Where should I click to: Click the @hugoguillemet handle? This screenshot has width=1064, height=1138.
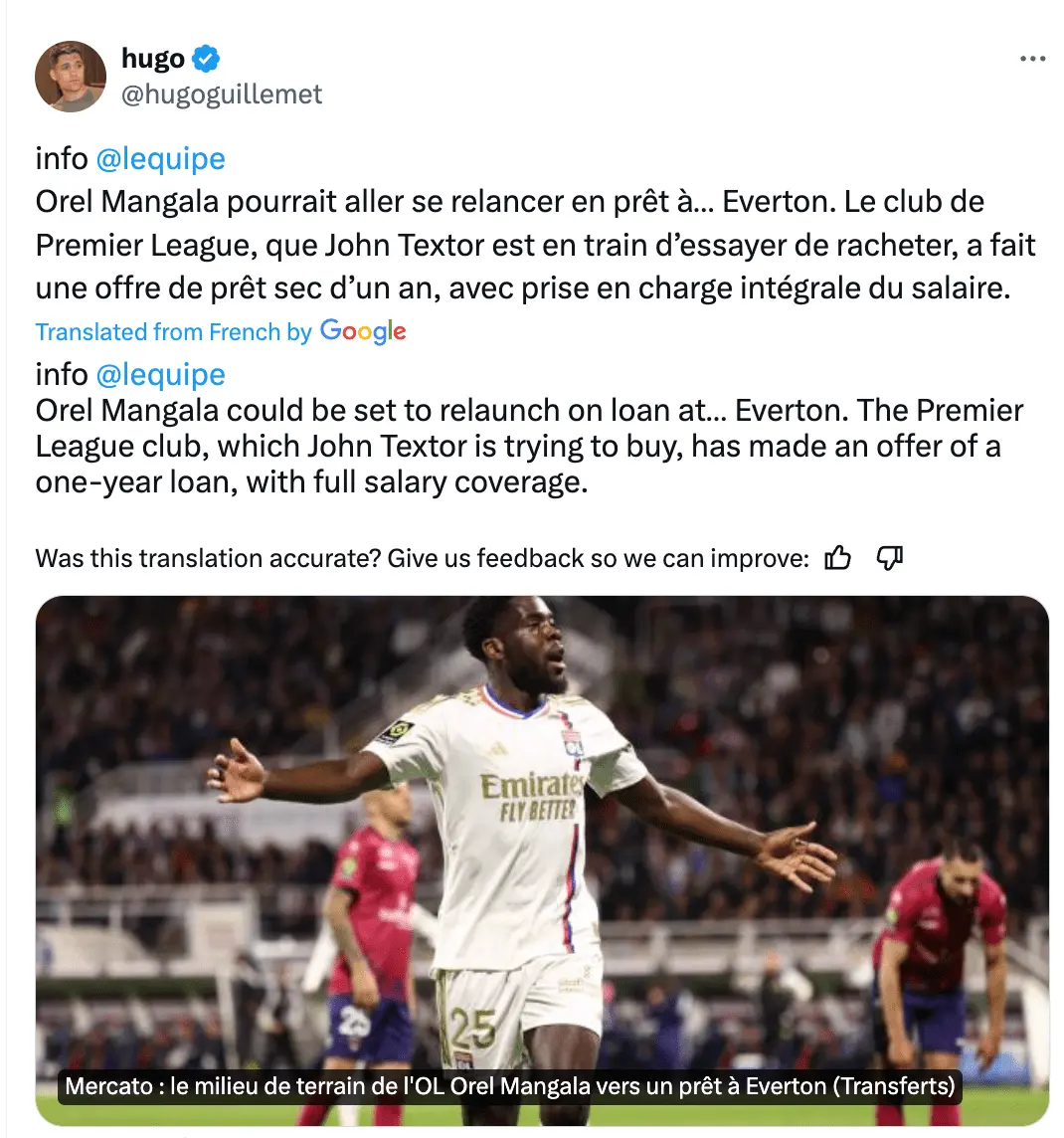coord(221,95)
